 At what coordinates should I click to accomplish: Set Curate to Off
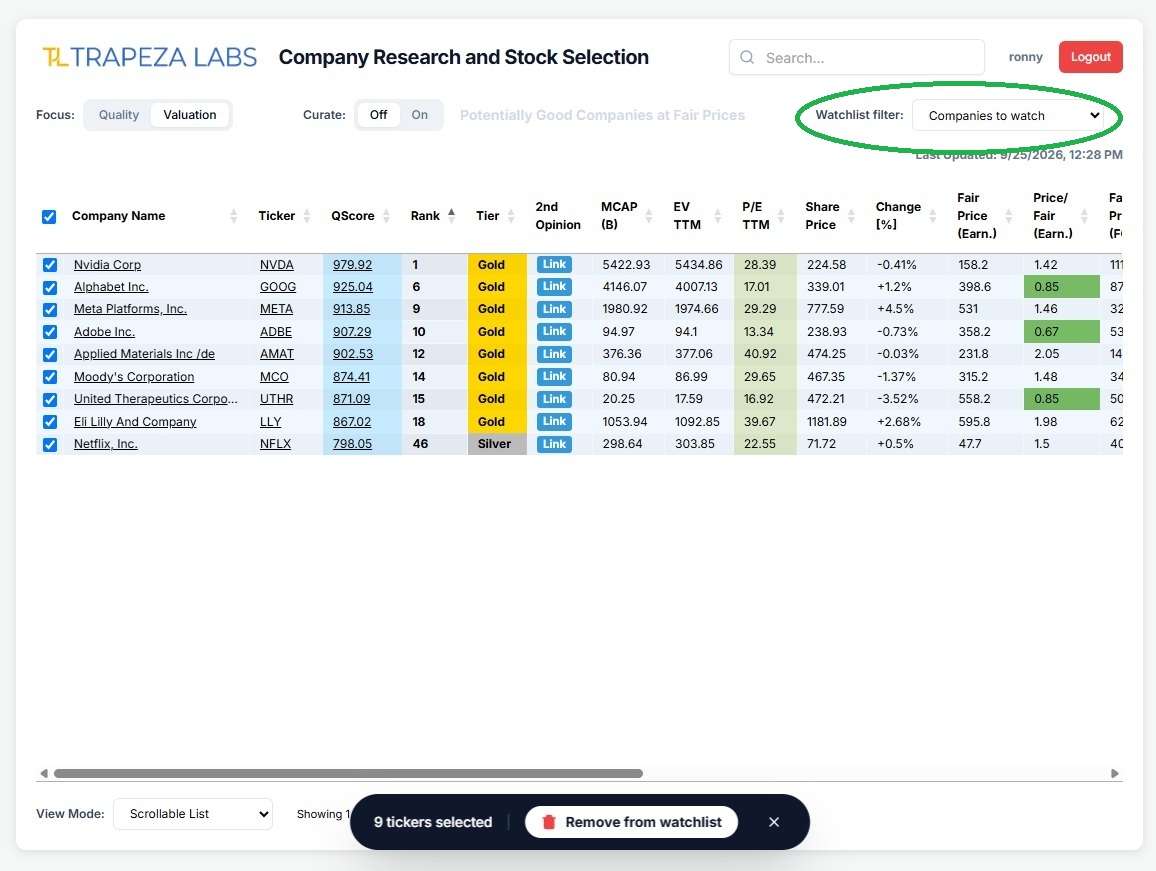point(378,115)
